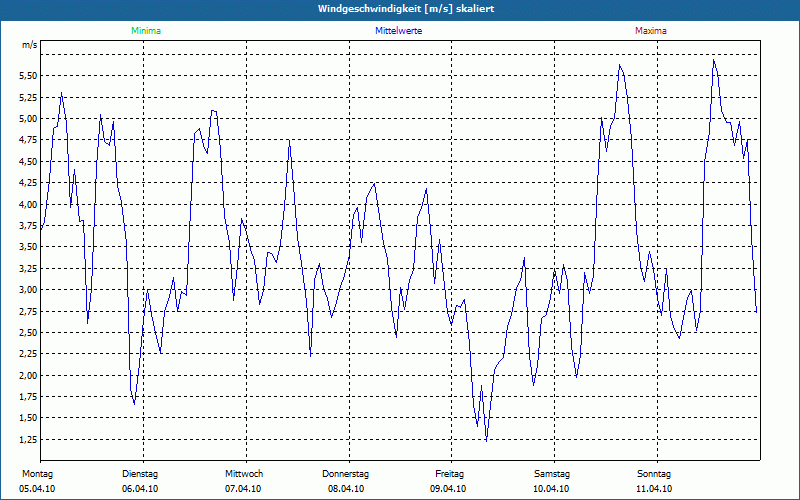Click the 2,00 y-axis value
This screenshot has height=500, width=800.
point(29,376)
